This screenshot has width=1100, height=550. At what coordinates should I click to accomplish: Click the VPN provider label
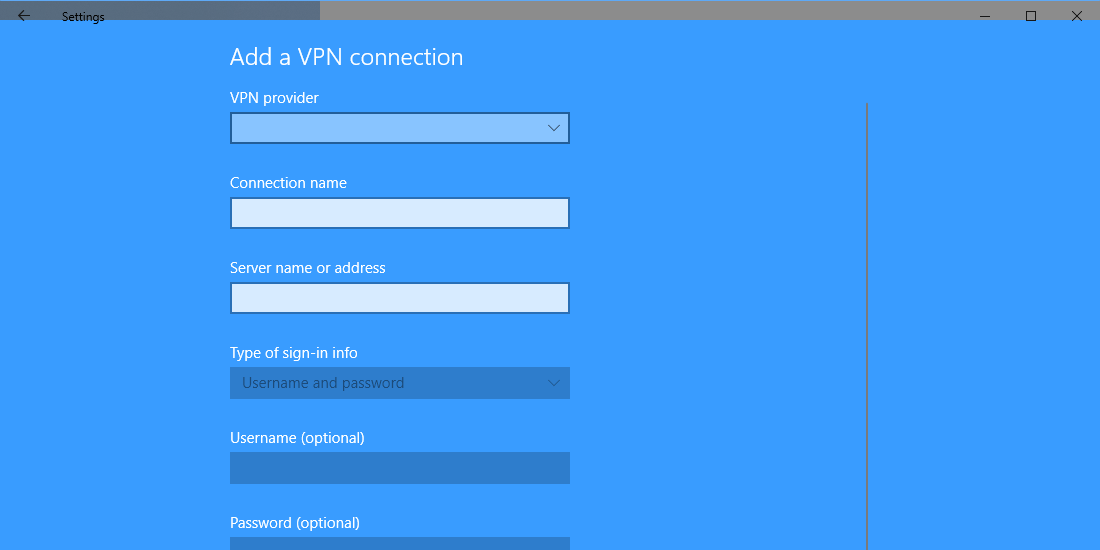click(274, 98)
